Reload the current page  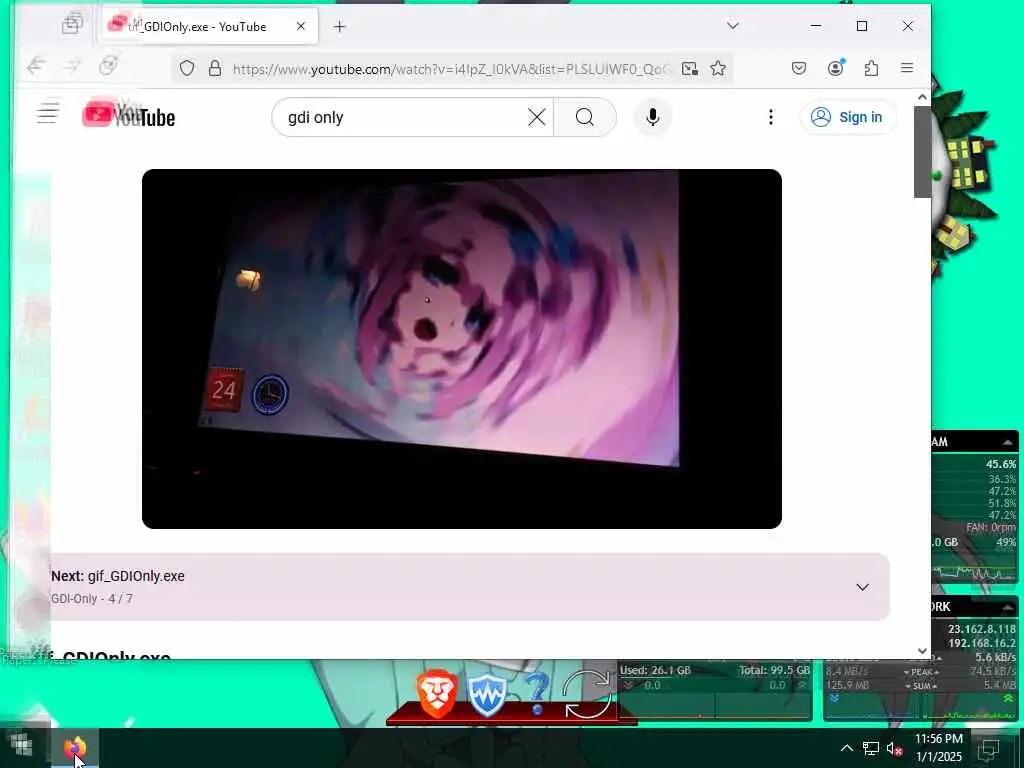pyautogui.click(x=108, y=67)
